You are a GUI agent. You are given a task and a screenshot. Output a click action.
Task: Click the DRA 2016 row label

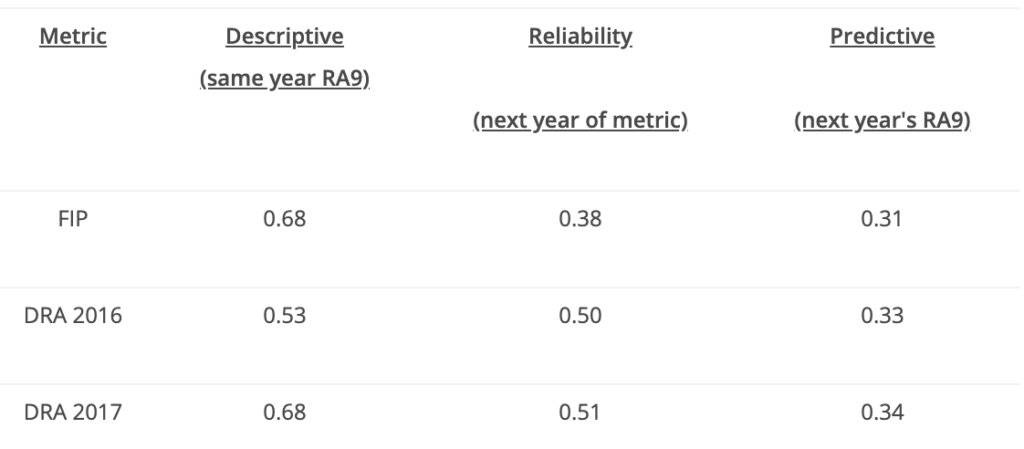coord(72,315)
